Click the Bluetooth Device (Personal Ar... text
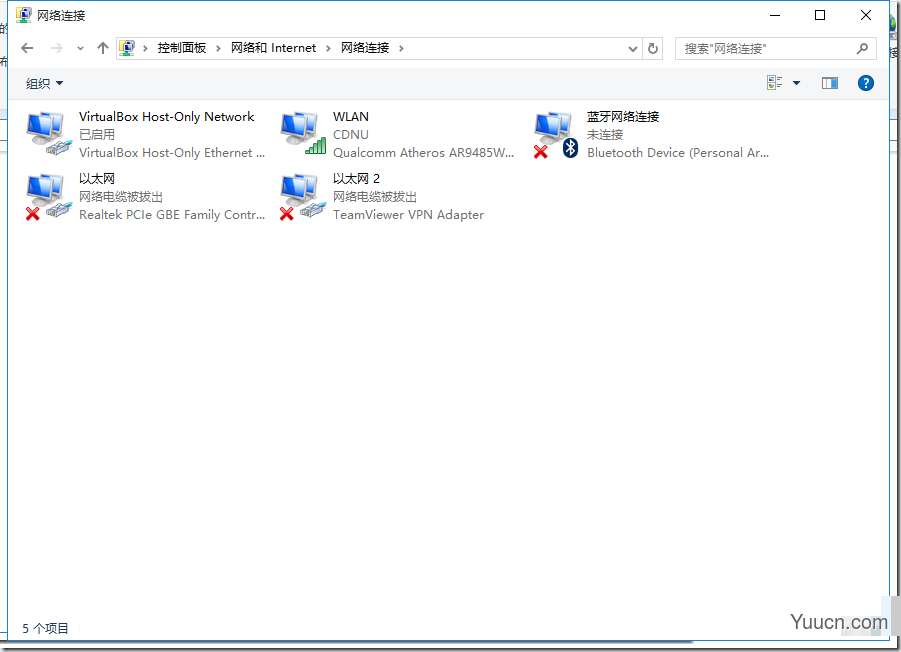Image resolution: width=901 pixels, height=652 pixels. click(x=678, y=153)
